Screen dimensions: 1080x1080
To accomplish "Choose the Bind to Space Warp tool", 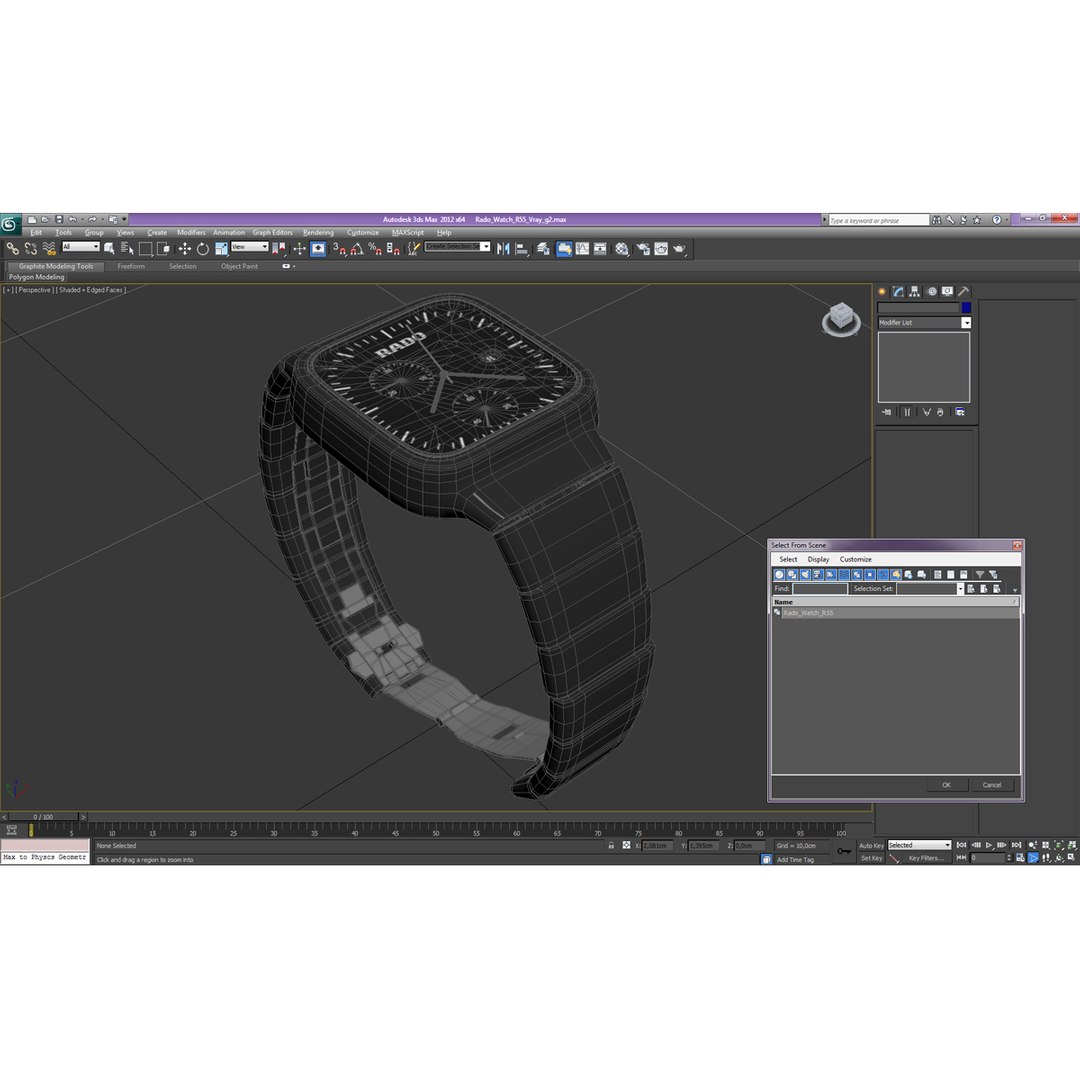I will (49, 249).
